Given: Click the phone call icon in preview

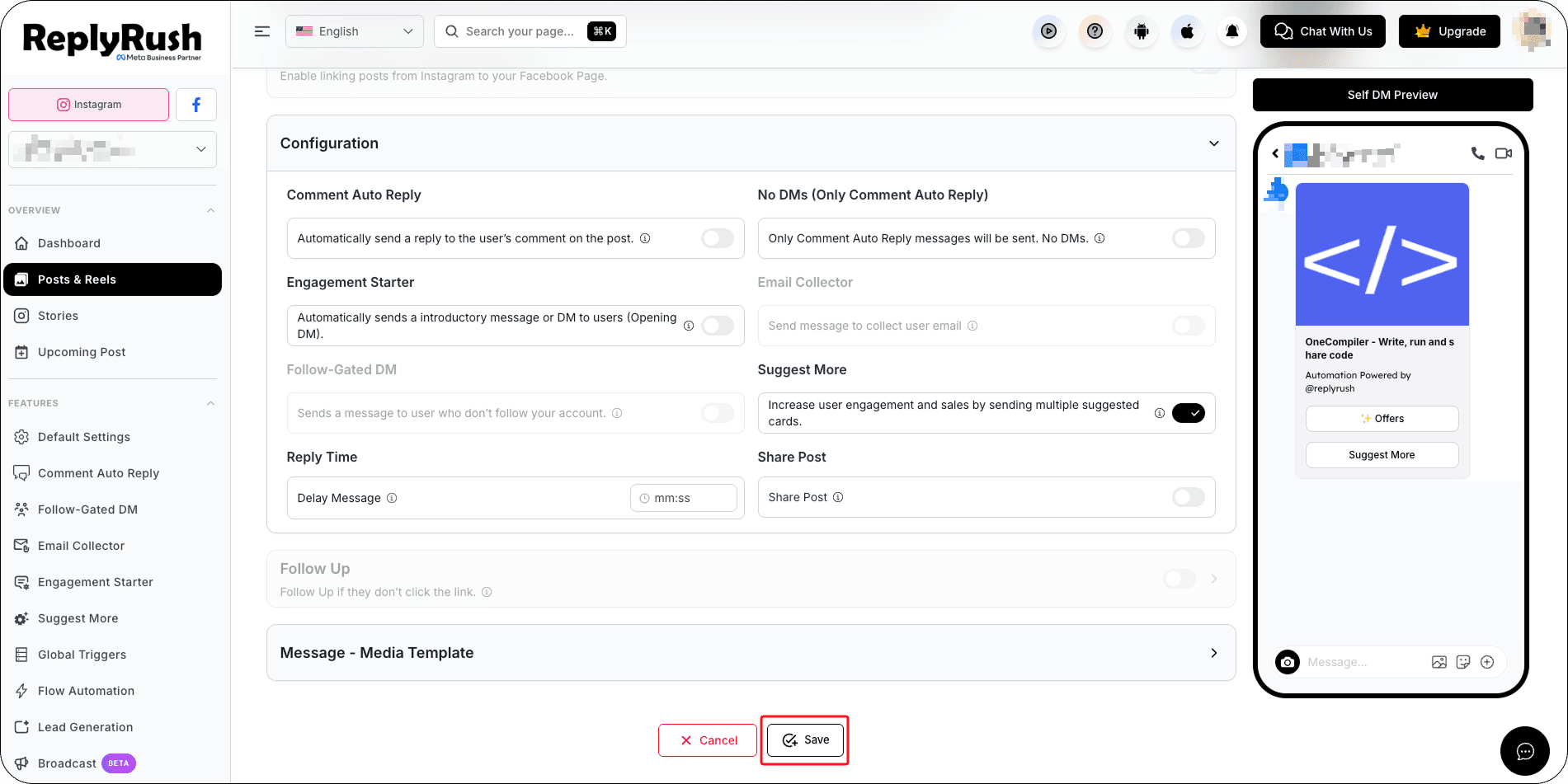Looking at the screenshot, I should (1477, 153).
